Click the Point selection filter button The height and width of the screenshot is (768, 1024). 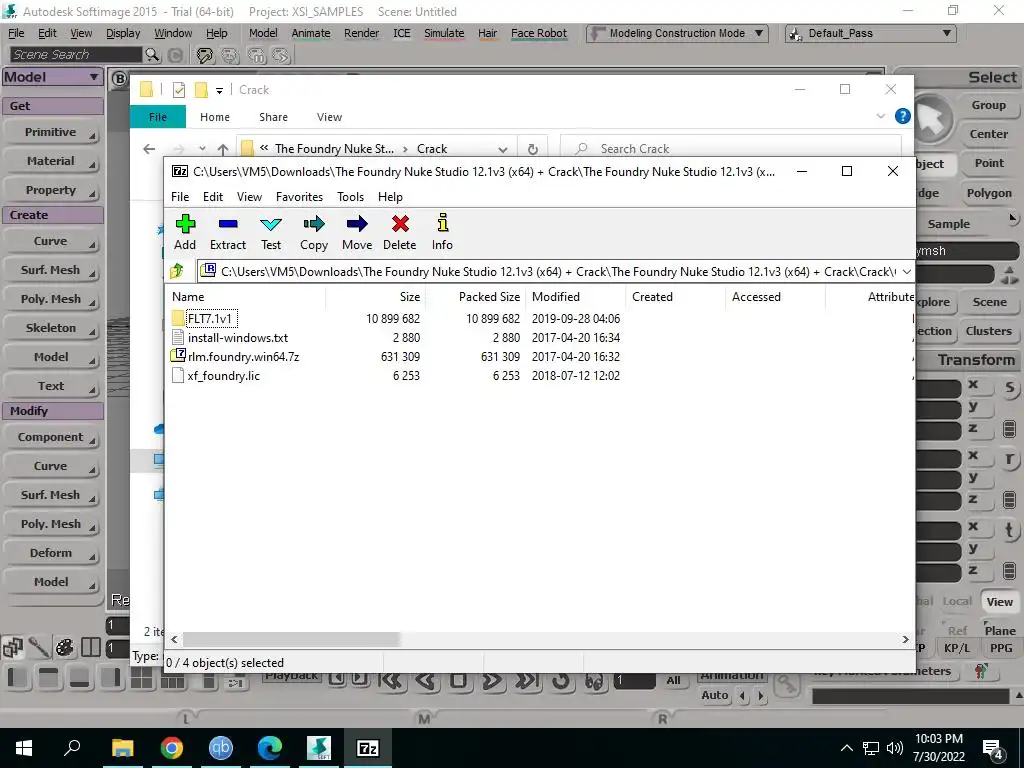(989, 163)
